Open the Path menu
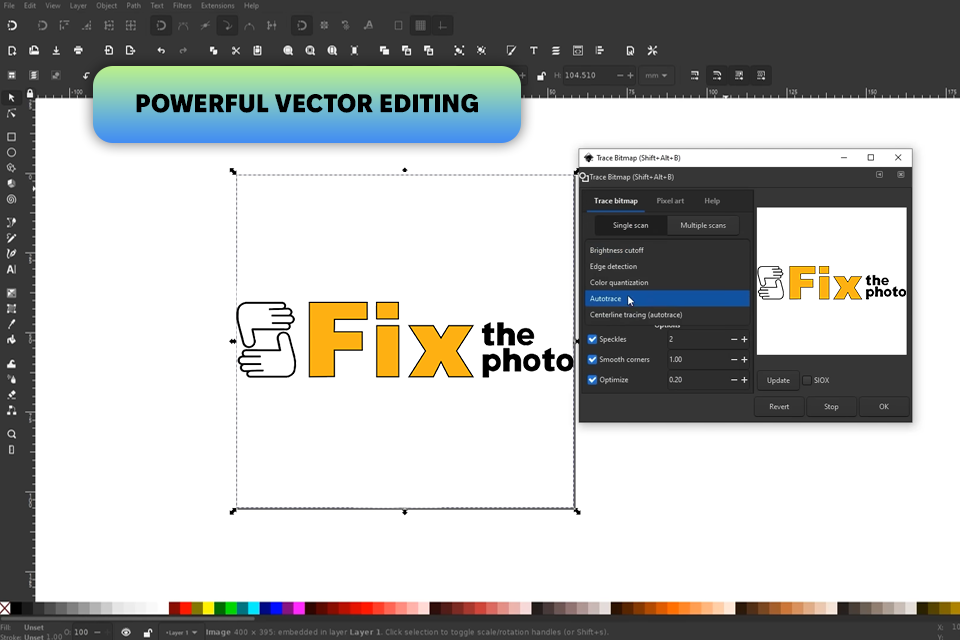 [x=133, y=6]
